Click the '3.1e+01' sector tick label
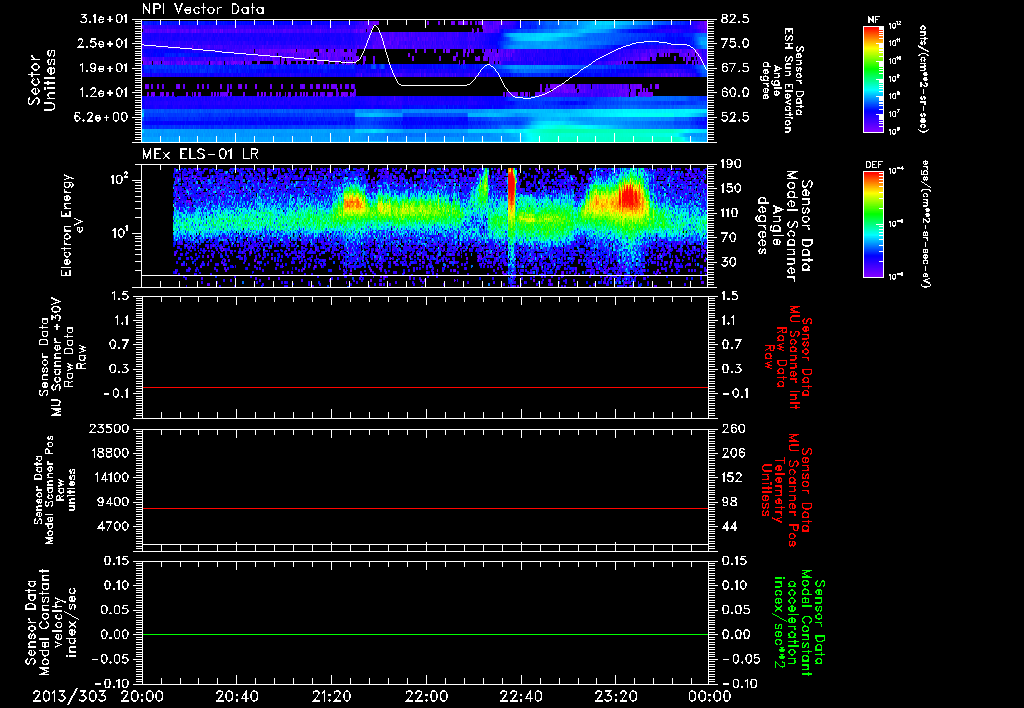Screen dimensions: 1024x708 click(x=104, y=20)
